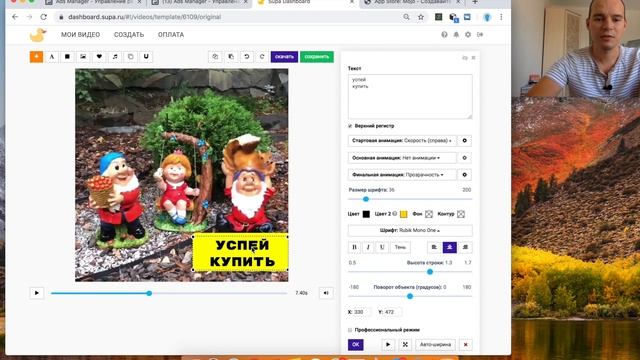Click the X coordinate field
Viewport: 640px width, 360px height.
point(361,312)
